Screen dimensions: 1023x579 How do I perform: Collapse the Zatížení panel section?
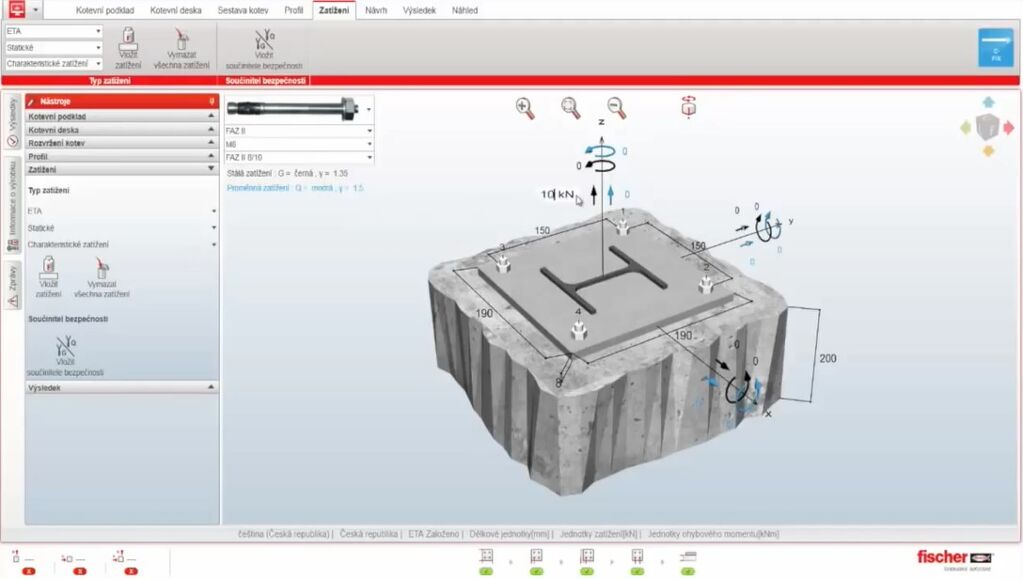point(121,170)
